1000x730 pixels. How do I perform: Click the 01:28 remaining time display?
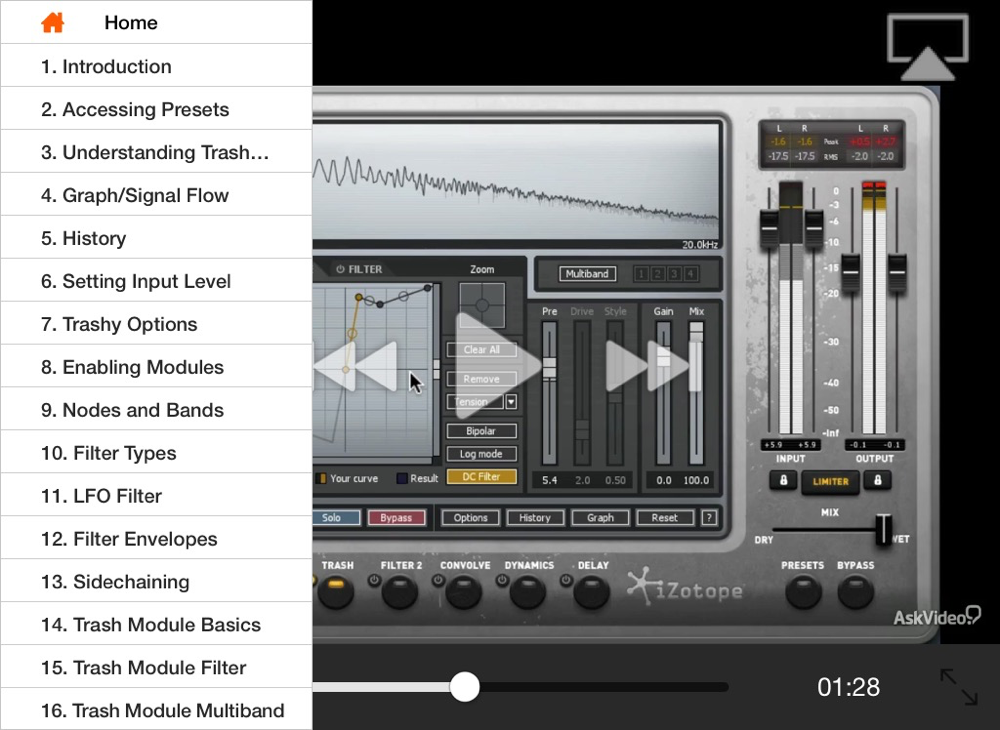tap(848, 687)
